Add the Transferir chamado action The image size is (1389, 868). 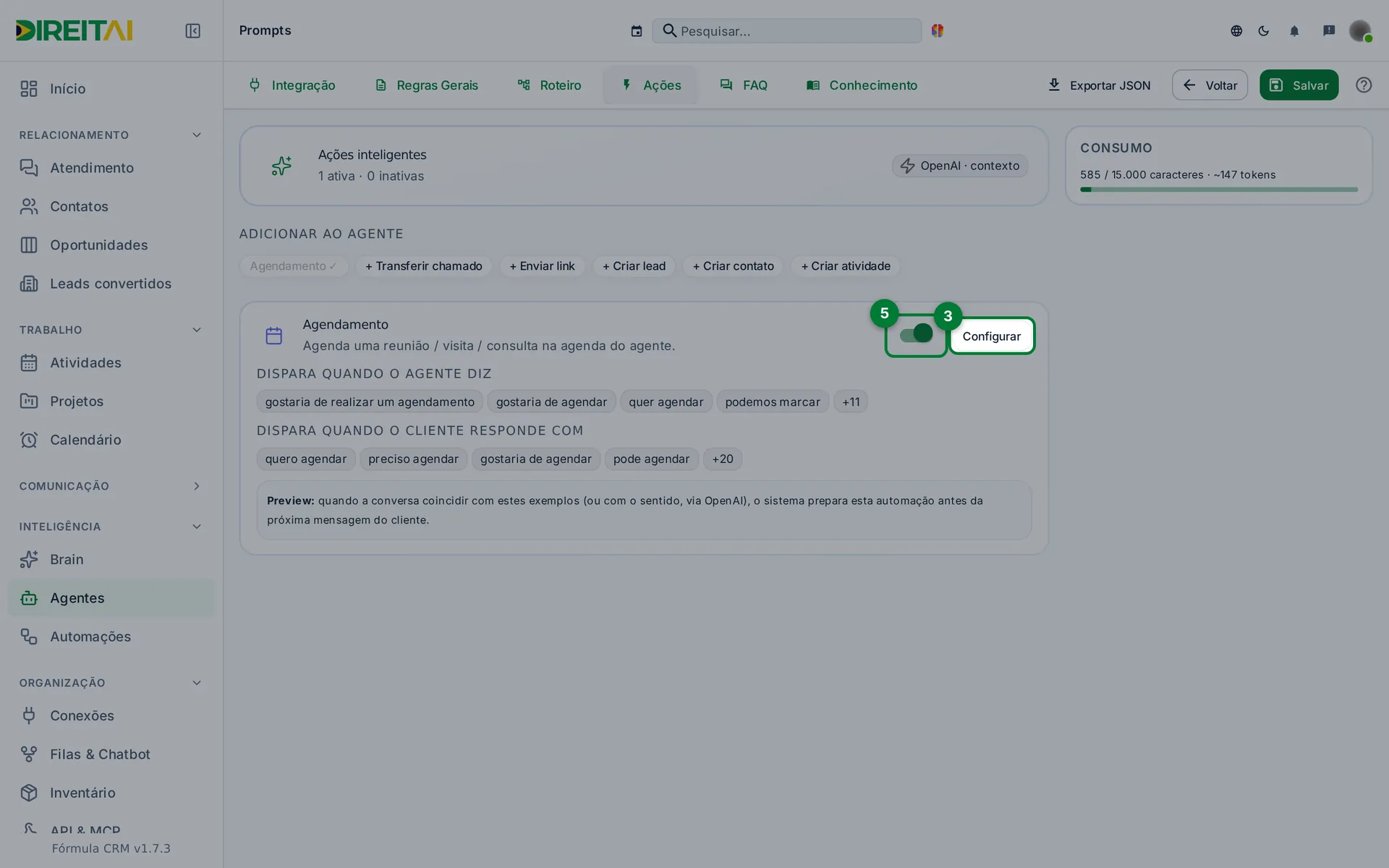[x=423, y=266]
